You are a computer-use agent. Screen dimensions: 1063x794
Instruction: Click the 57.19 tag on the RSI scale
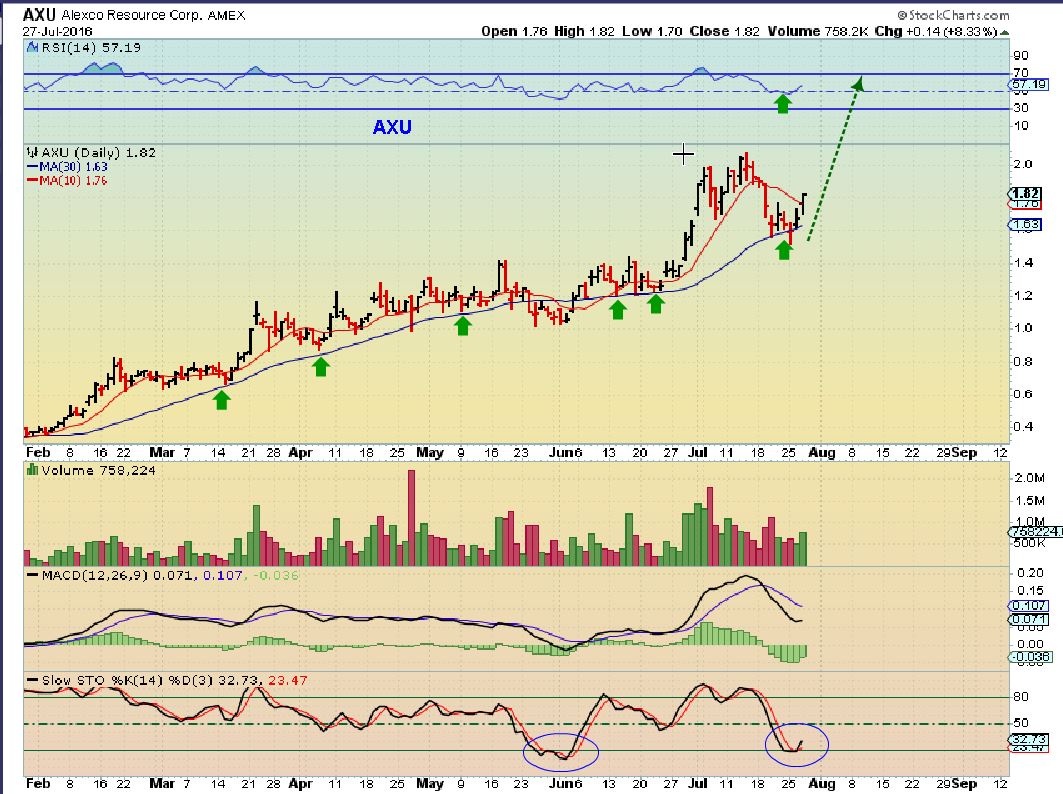(x=1028, y=85)
